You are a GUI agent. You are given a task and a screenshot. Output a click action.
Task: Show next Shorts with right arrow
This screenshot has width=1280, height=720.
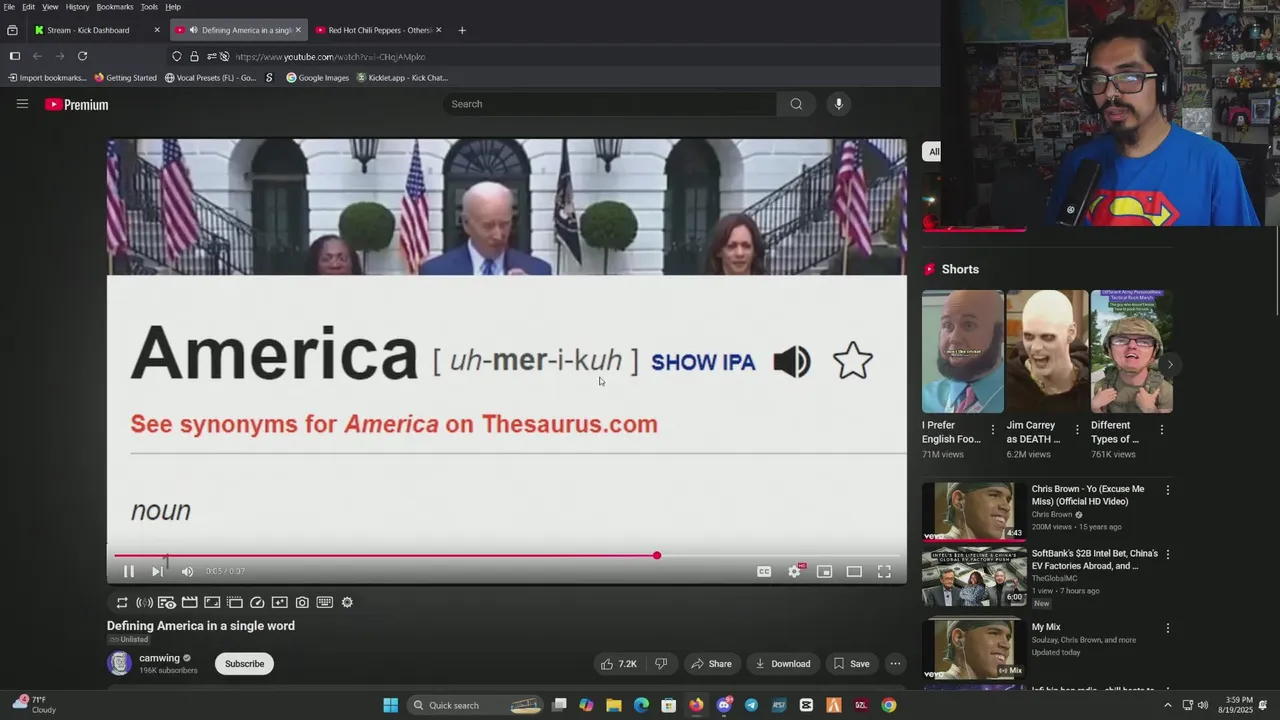(x=1170, y=365)
